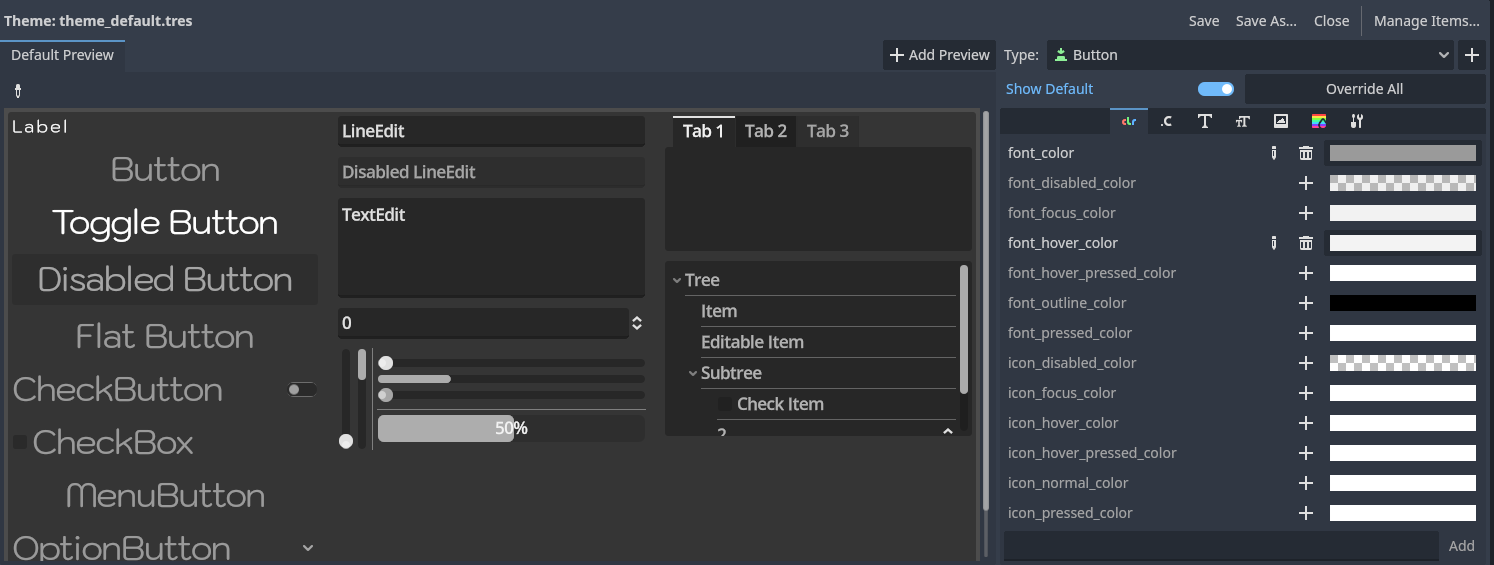Open the Constants theme item tab
Viewport: 1494px width, 565px height.
click(1166, 121)
